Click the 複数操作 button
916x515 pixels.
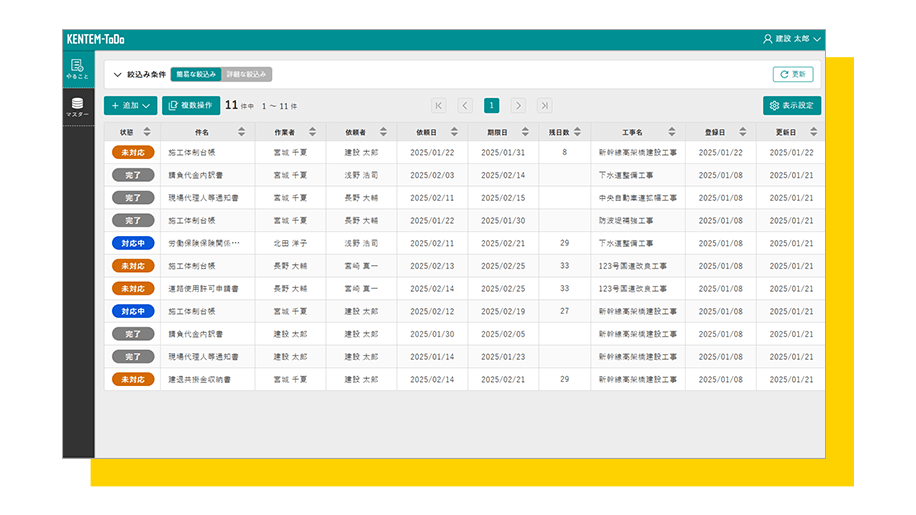point(191,105)
